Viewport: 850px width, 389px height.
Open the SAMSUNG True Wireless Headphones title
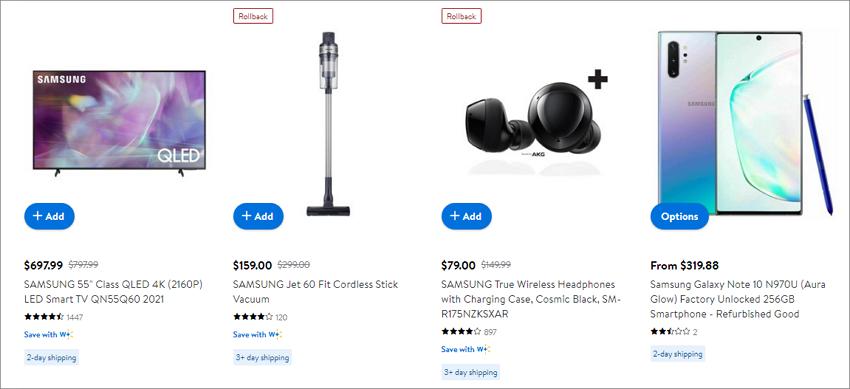(x=531, y=299)
